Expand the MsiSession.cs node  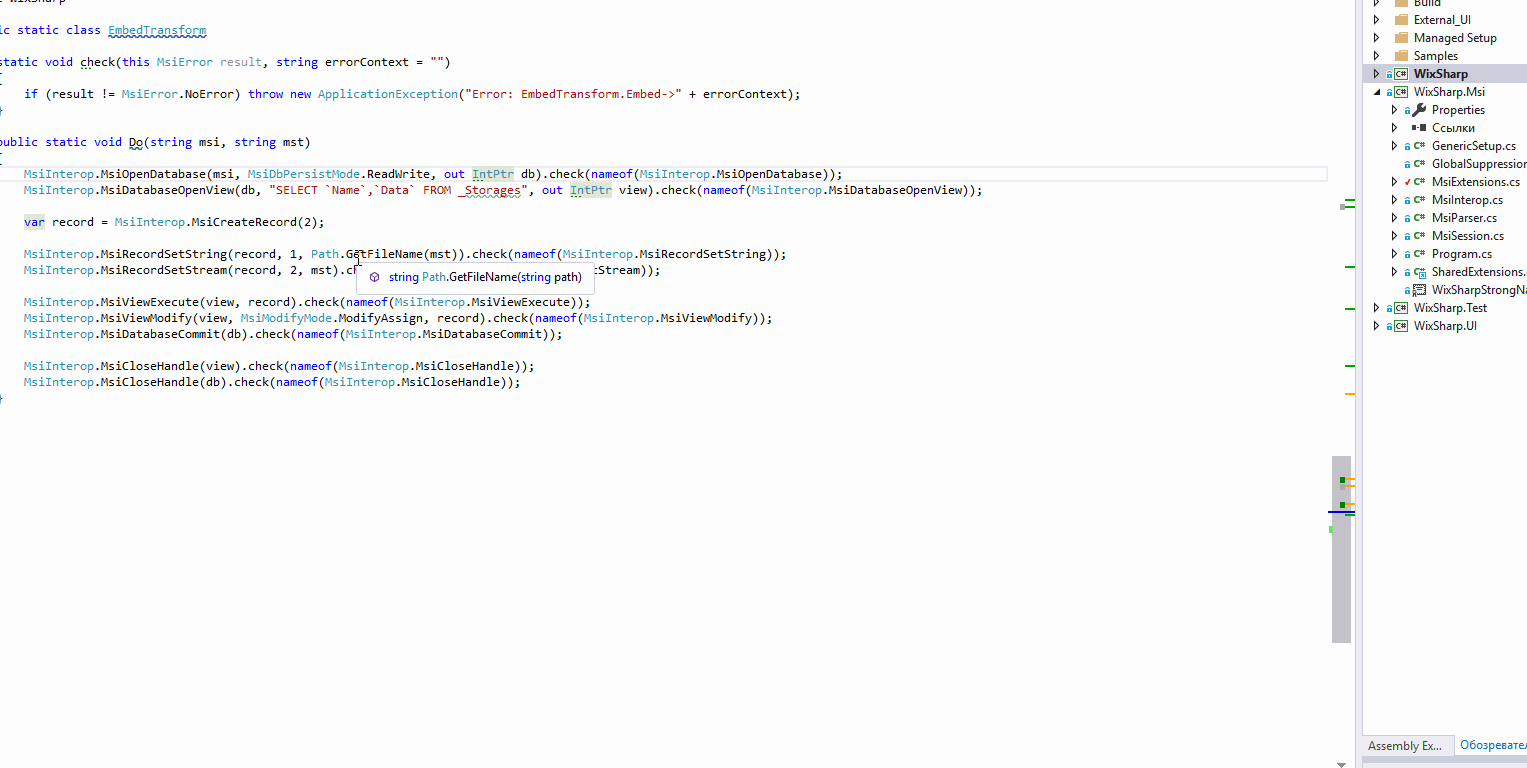pos(1395,236)
